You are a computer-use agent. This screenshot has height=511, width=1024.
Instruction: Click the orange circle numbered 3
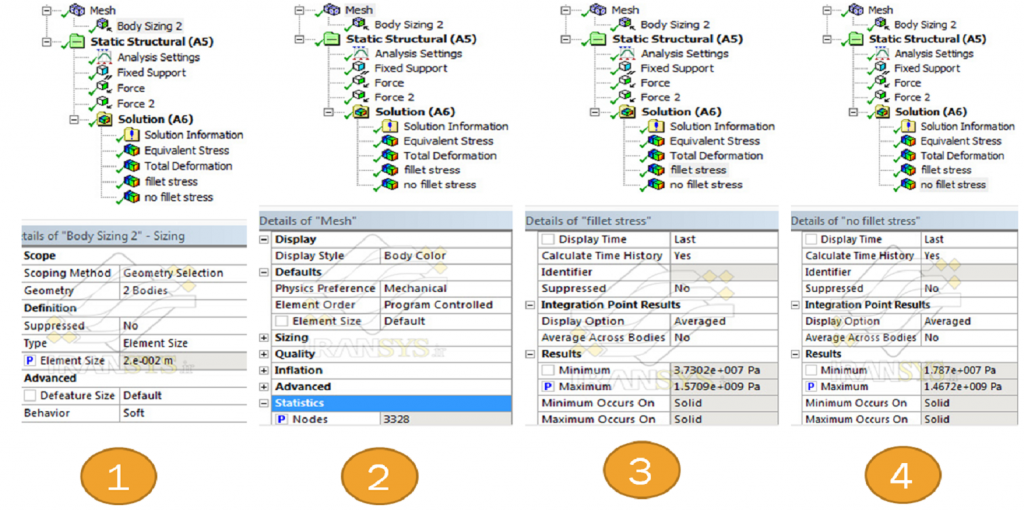640,472
